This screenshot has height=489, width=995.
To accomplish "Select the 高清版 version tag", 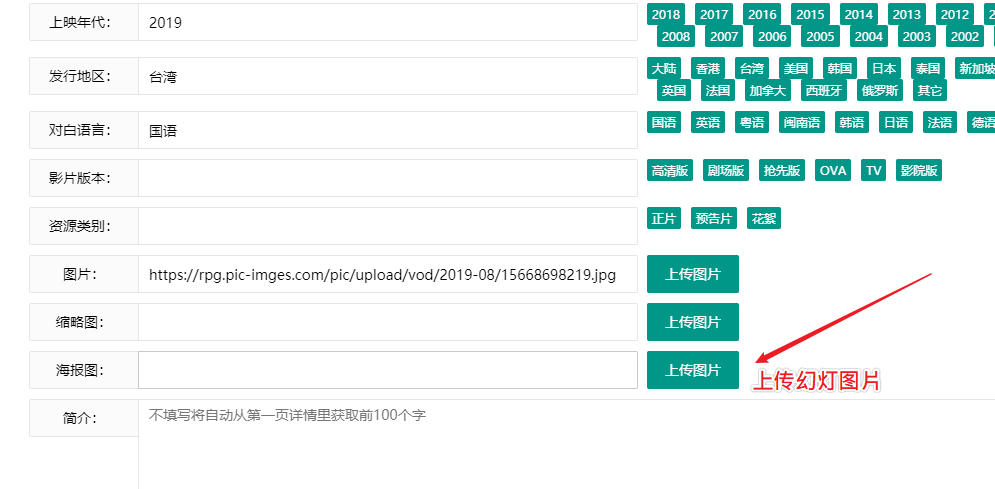I will 670,170.
